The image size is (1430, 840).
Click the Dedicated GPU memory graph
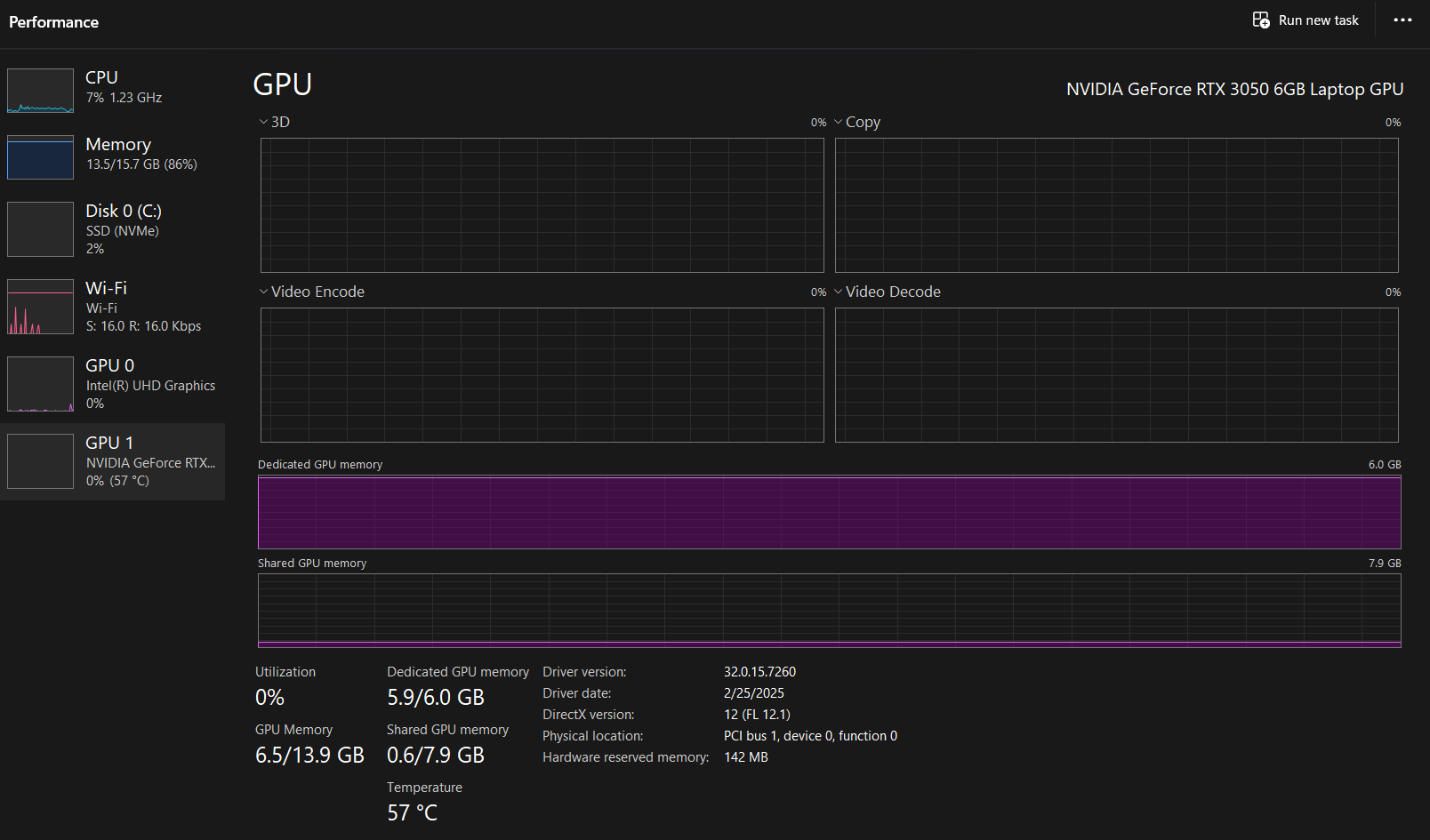pyautogui.click(x=829, y=512)
